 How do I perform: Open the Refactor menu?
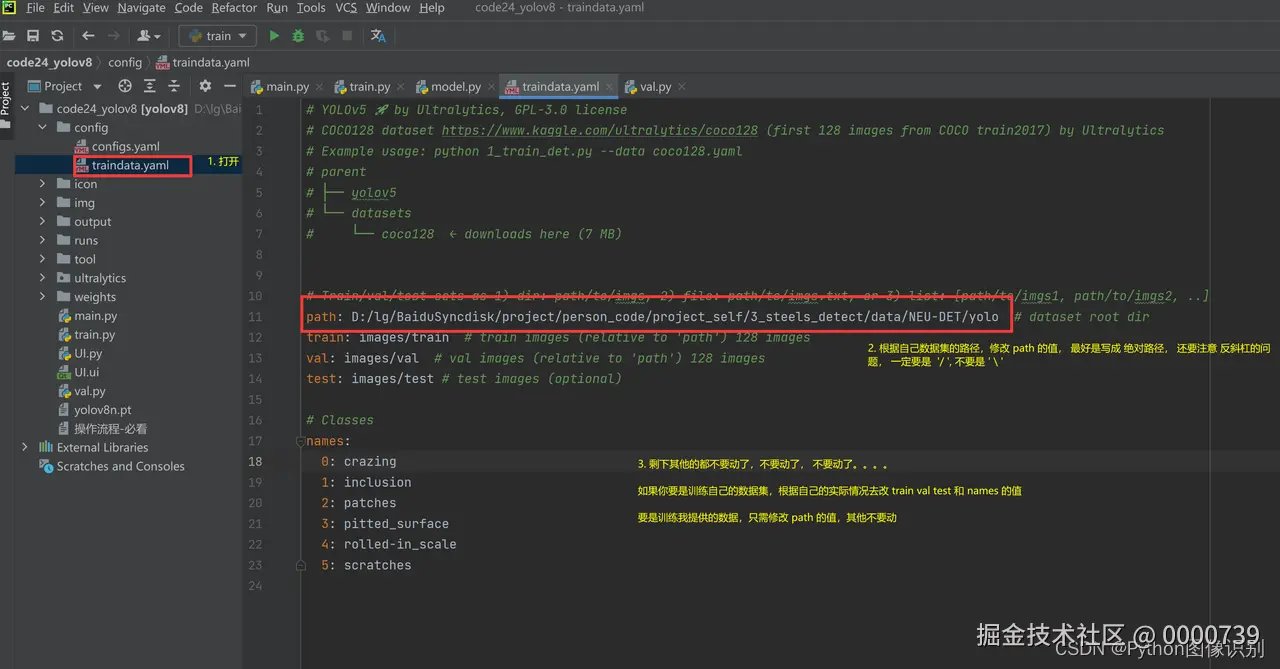click(x=234, y=8)
